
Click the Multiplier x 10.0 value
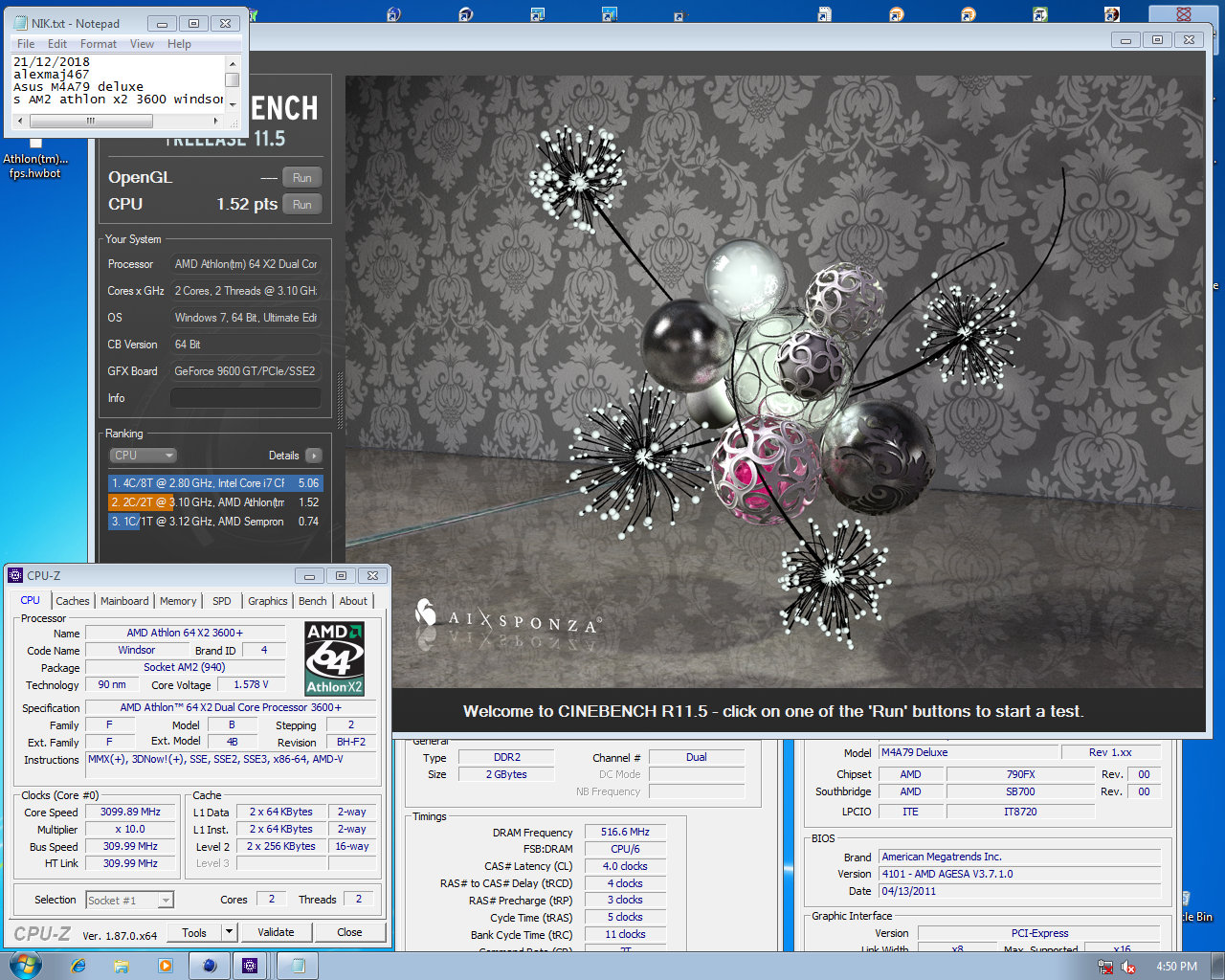click(x=130, y=829)
